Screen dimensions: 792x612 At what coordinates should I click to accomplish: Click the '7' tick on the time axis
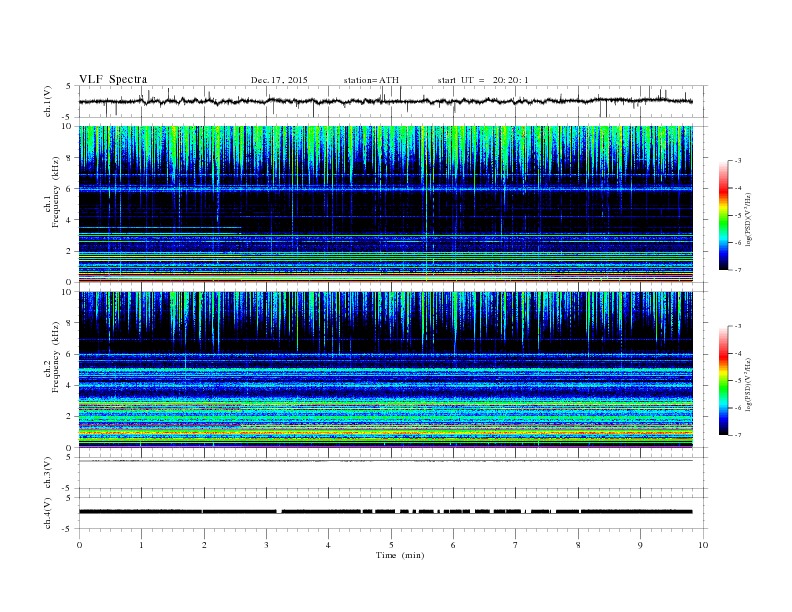coord(516,545)
